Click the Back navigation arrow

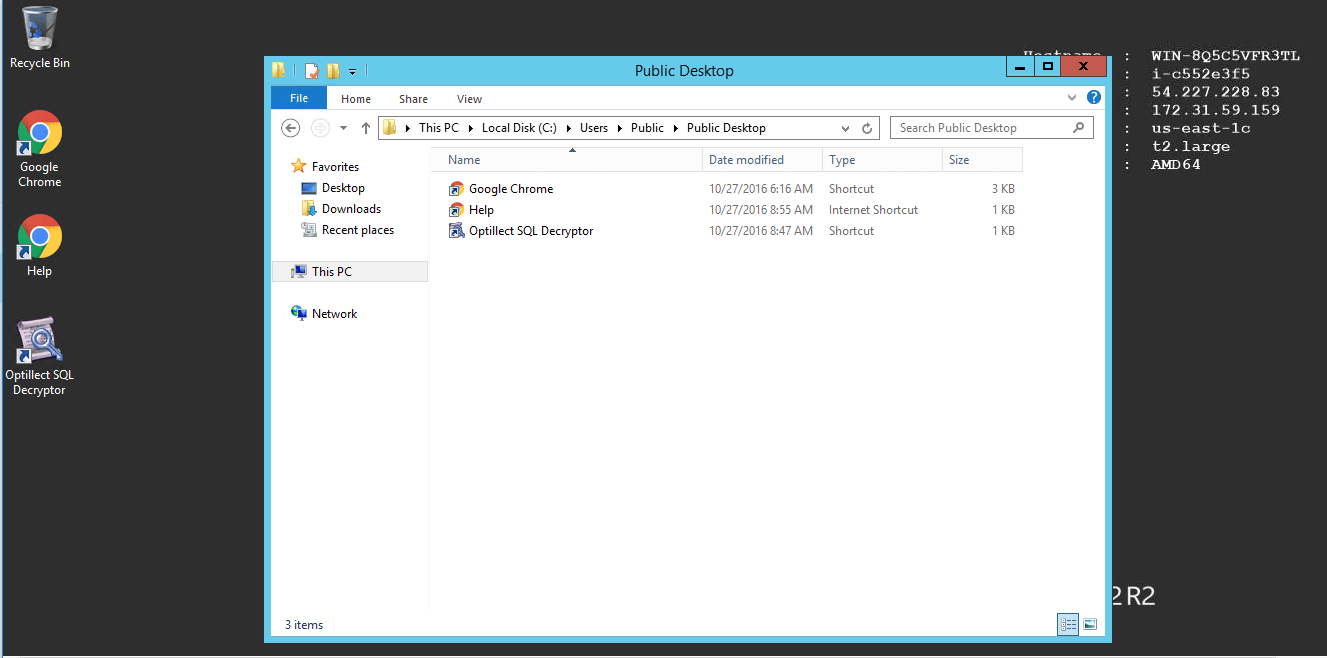coord(291,128)
